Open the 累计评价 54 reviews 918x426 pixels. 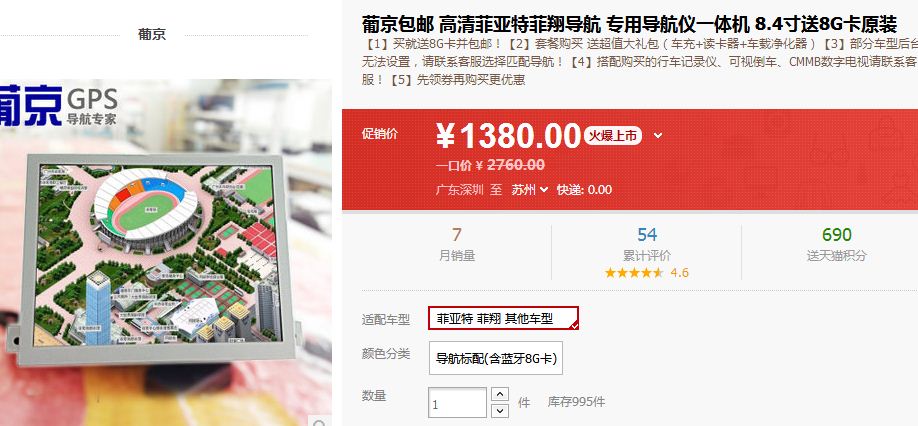pyautogui.click(x=647, y=243)
